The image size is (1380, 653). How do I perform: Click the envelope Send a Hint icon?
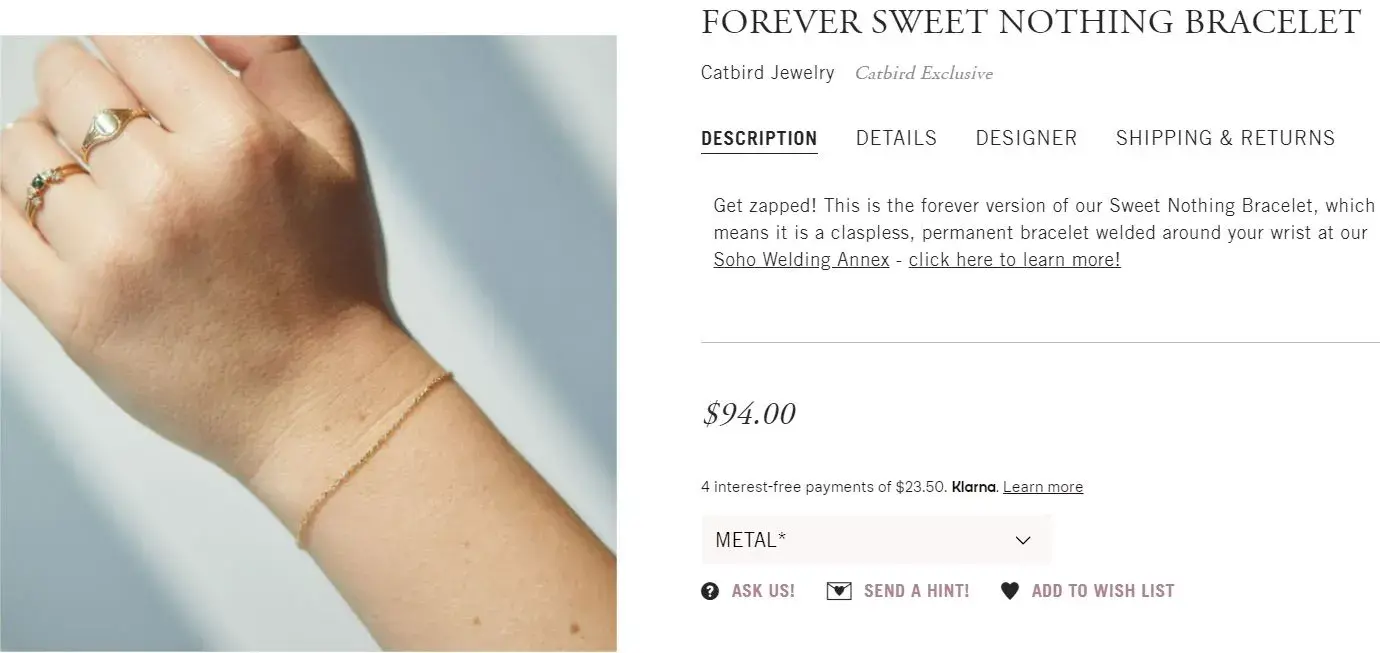point(839,591)
